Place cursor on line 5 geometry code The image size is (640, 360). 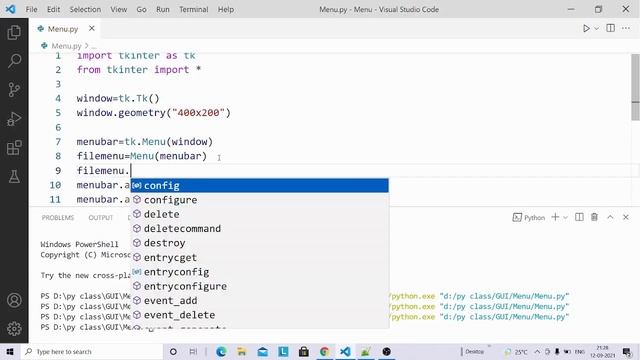(153, 113)
